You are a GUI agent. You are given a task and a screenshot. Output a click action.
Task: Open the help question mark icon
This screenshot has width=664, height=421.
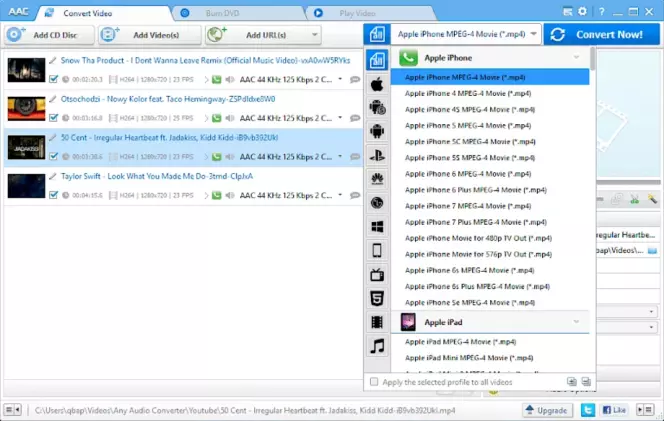coord(602,12)
